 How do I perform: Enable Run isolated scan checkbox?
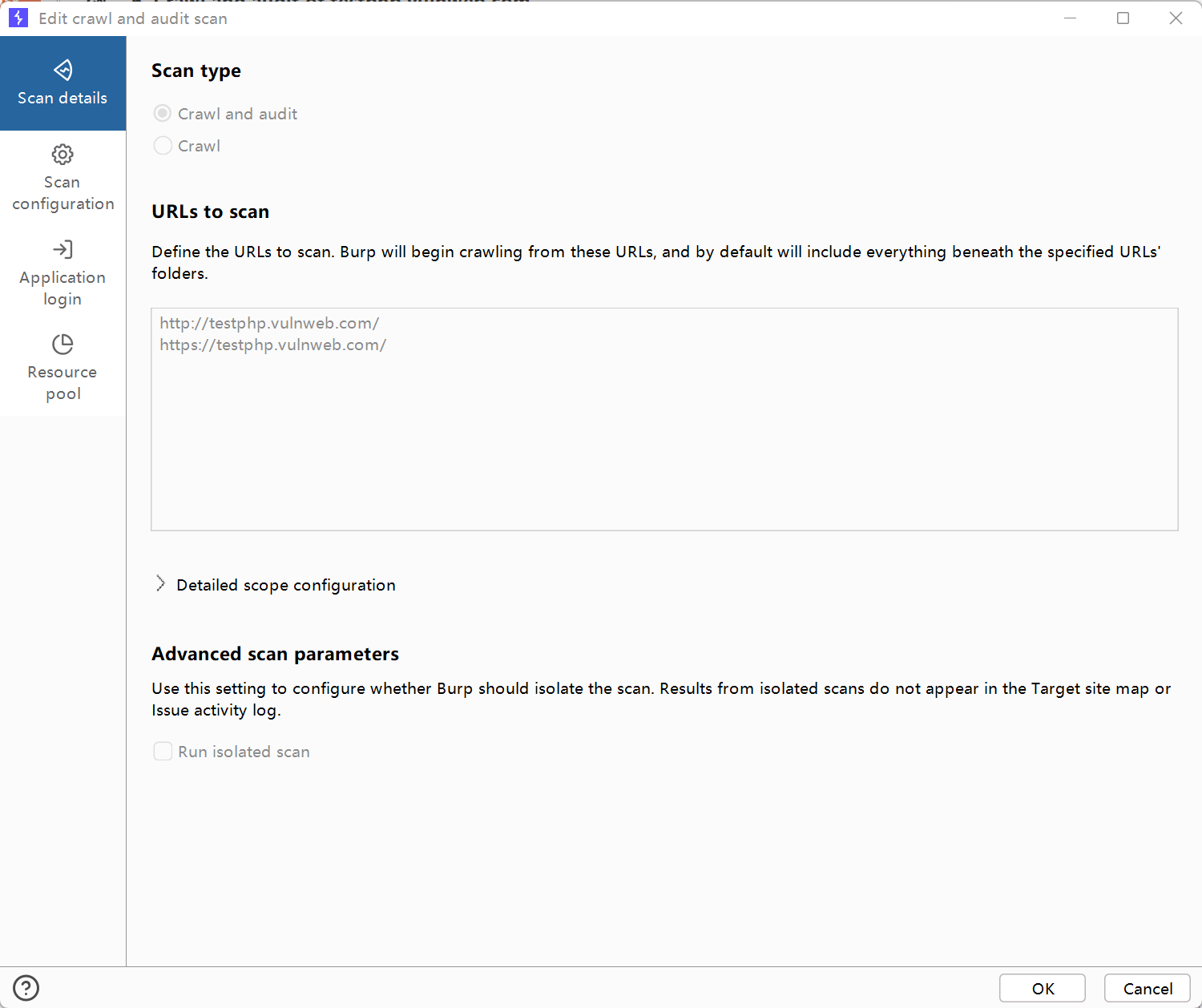click(x=163, y=752)
